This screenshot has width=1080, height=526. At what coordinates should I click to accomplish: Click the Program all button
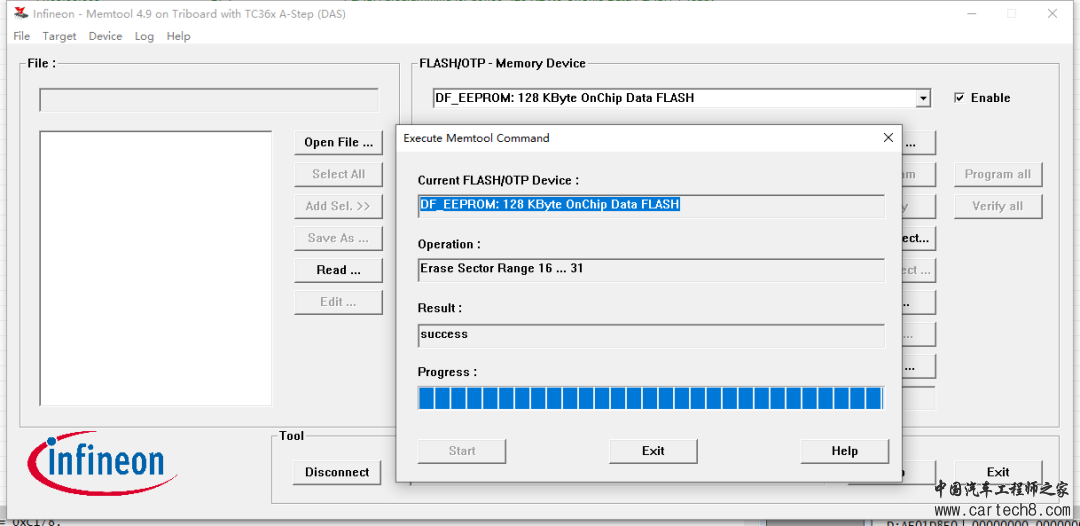pos(998,174)
